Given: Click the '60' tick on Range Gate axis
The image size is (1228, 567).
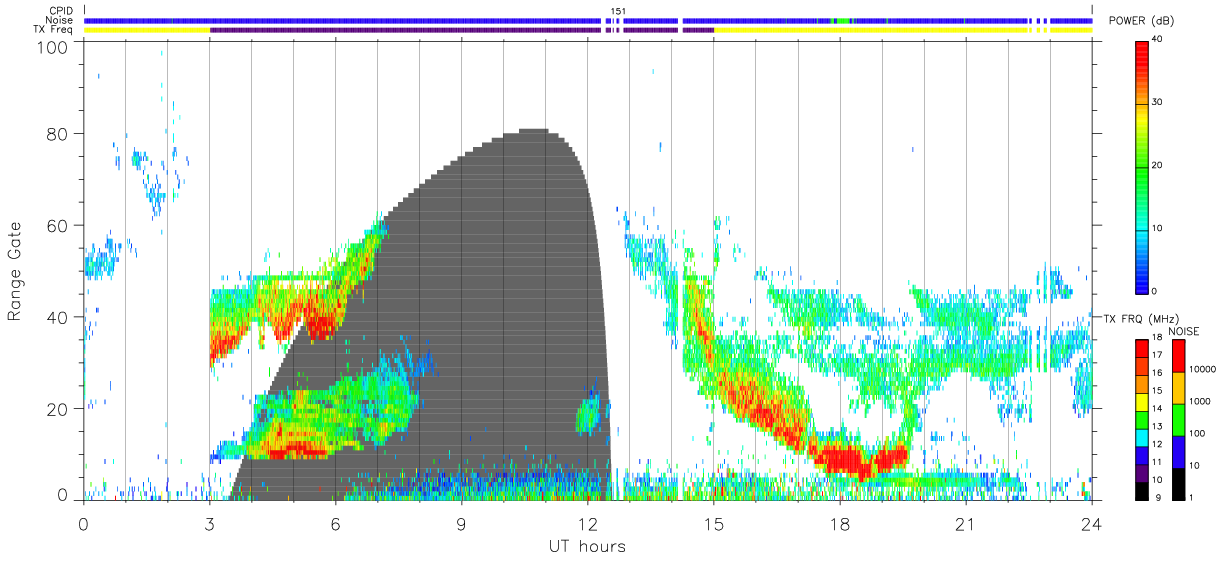Looking at the screenshot, I should coord(58,226).
